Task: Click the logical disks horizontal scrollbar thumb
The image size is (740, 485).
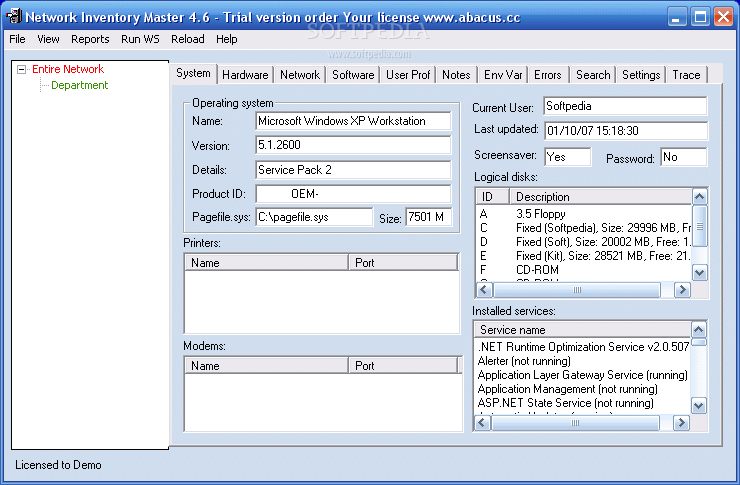Action: [577, 290]
